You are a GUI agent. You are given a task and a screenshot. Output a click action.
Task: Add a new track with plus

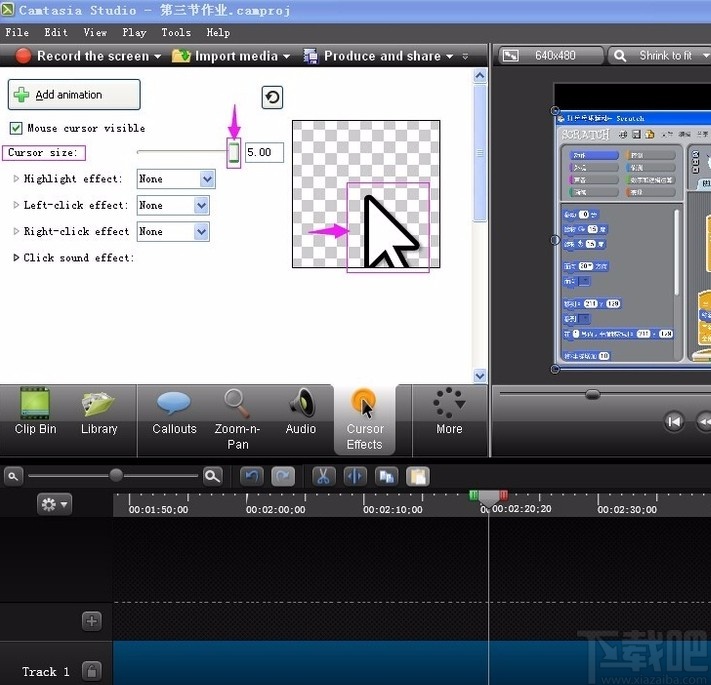92,621
